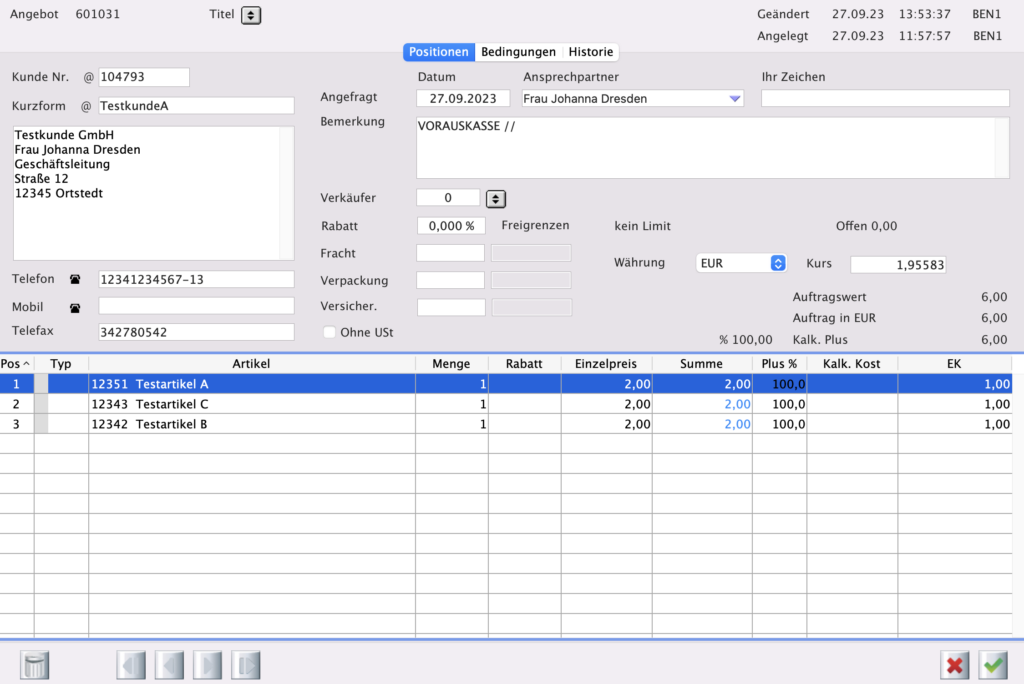Go to the previous record
Viewport: 1024px width, 684px height.
[x=170, y=665]
